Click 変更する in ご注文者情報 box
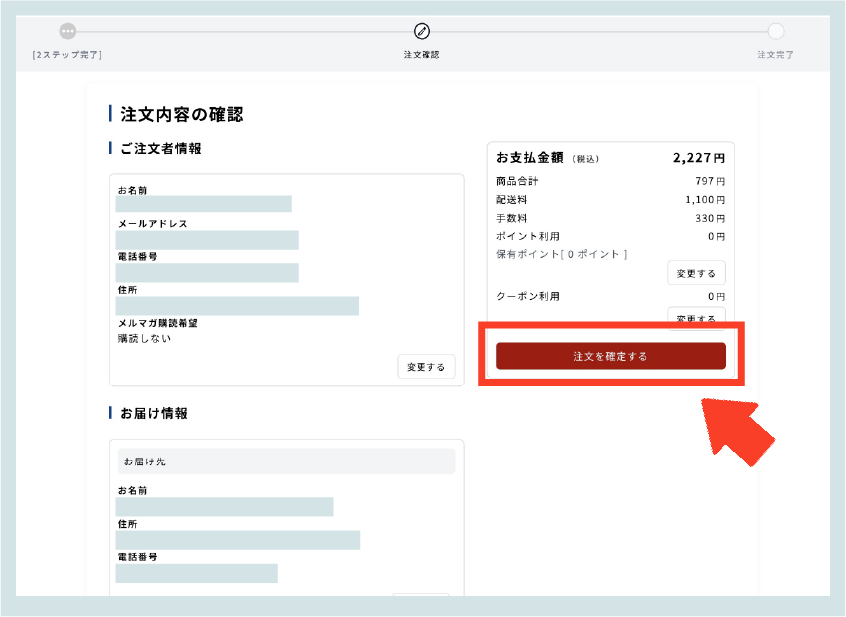Image resolution: width=846 pixels, height=617 pixels. [x=426, y=367]
